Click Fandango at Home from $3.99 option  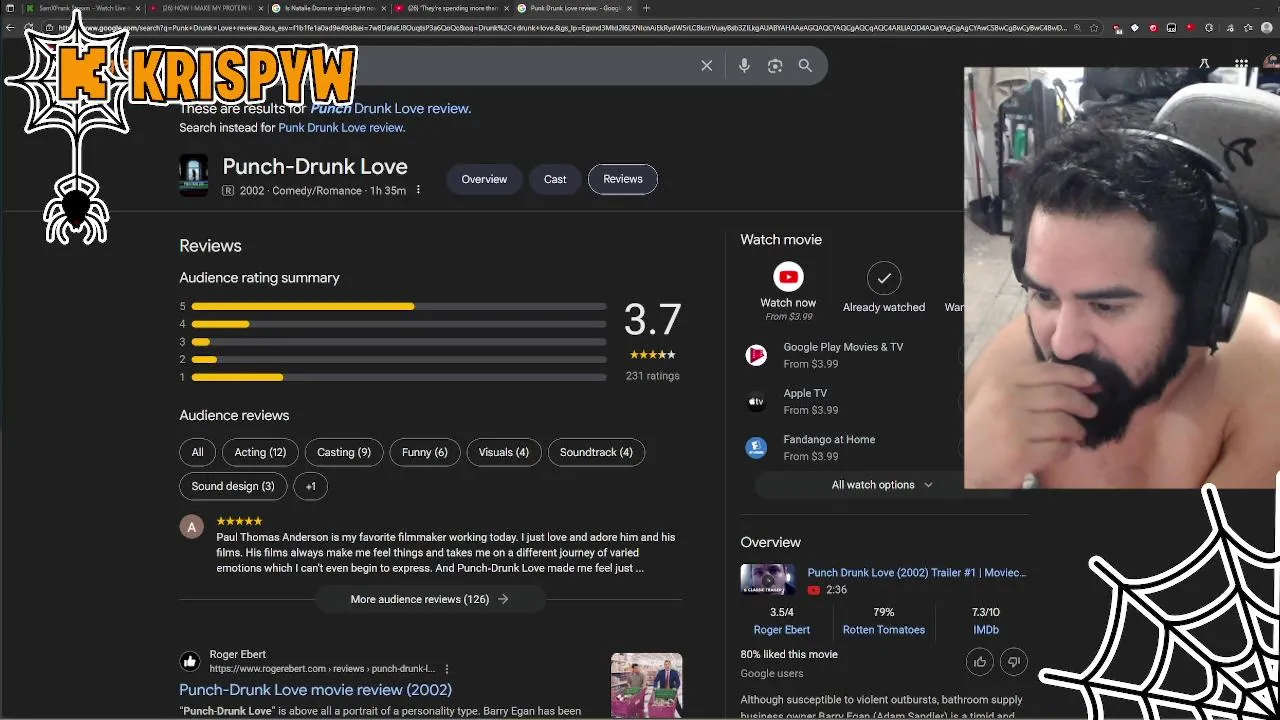click(x=829, y=447)
